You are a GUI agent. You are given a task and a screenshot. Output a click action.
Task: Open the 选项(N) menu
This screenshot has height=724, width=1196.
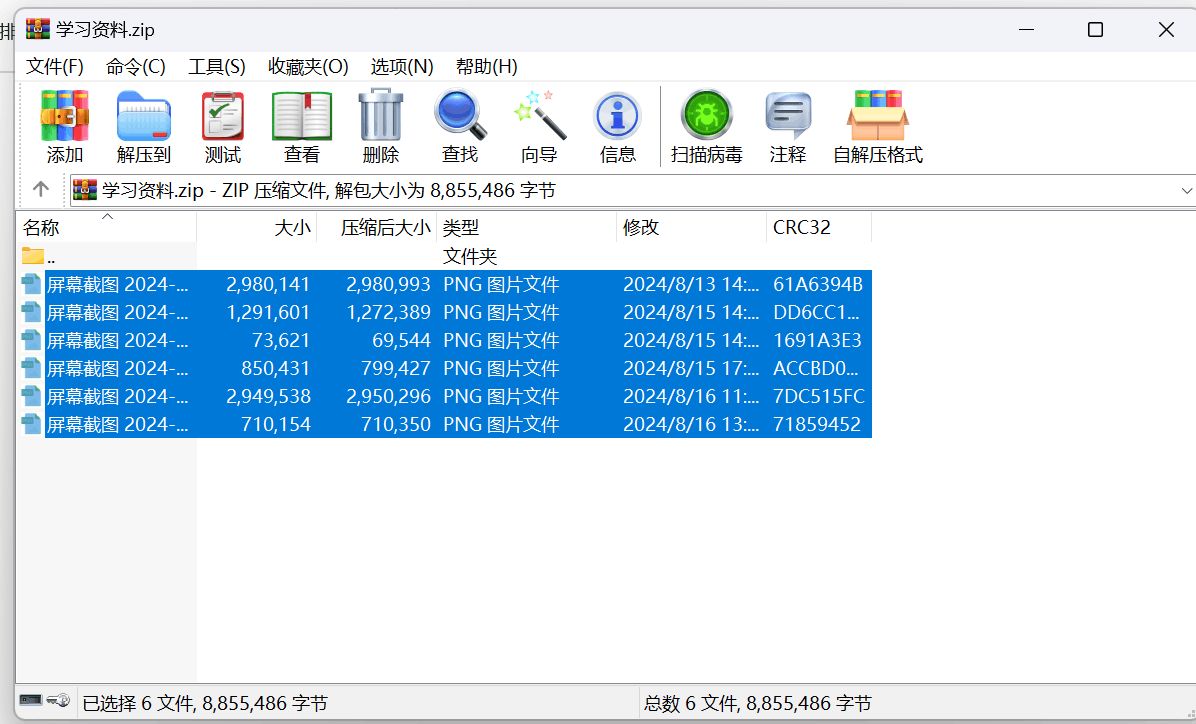click(402, 66)
